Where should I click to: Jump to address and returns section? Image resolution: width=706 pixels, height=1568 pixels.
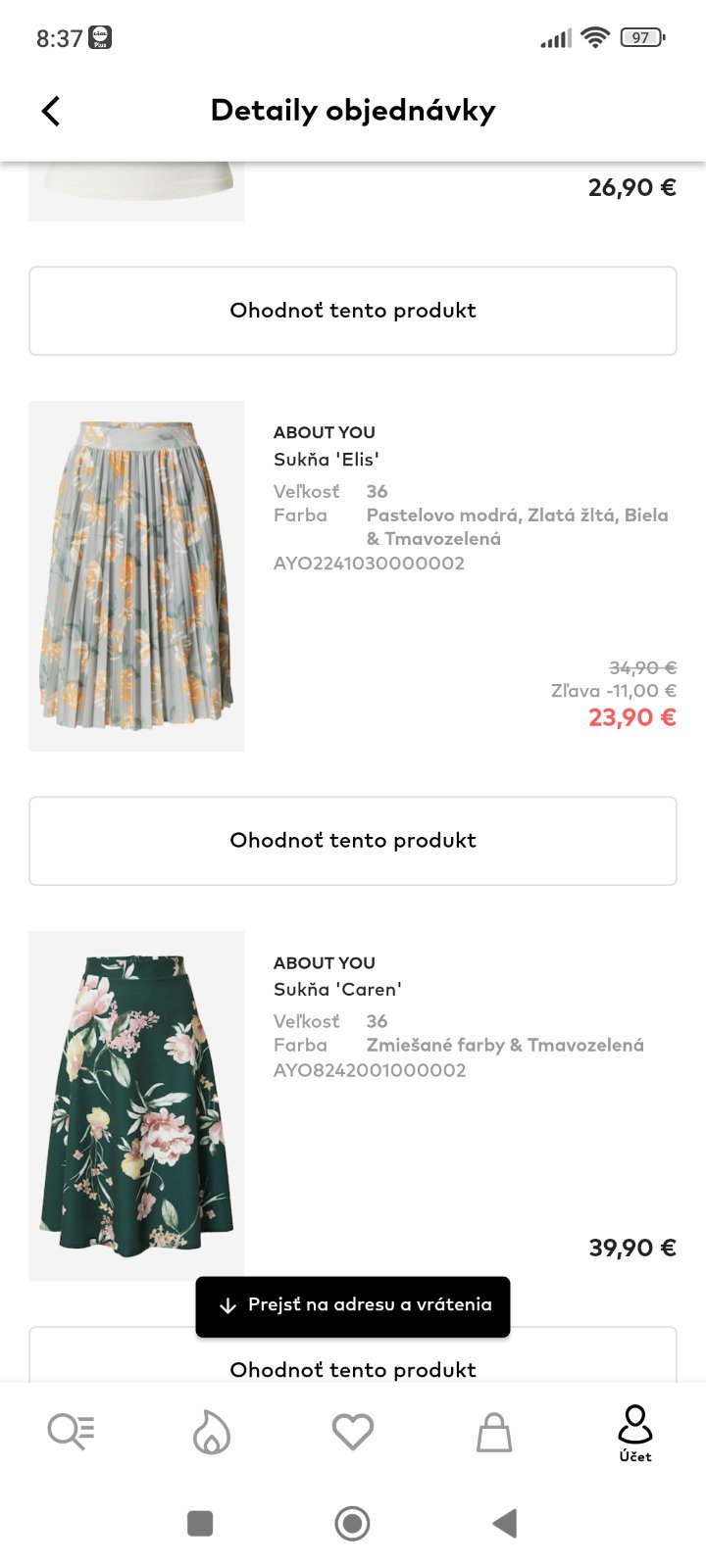click(353, 1305)
